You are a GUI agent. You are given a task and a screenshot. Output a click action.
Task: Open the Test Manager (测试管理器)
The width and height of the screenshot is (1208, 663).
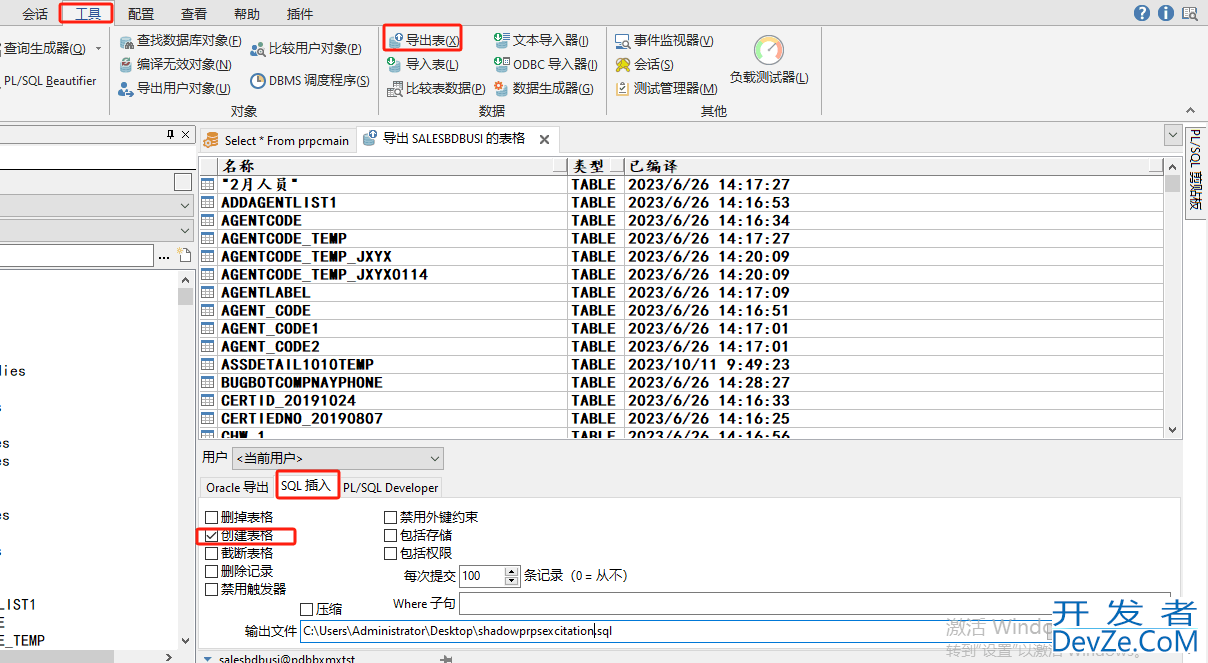tap(666, 88)
